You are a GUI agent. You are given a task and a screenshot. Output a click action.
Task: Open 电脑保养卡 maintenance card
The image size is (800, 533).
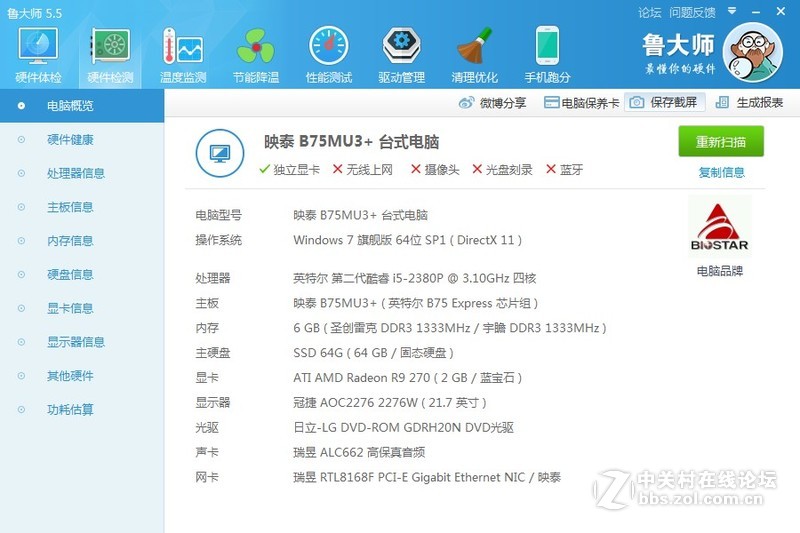582,103
